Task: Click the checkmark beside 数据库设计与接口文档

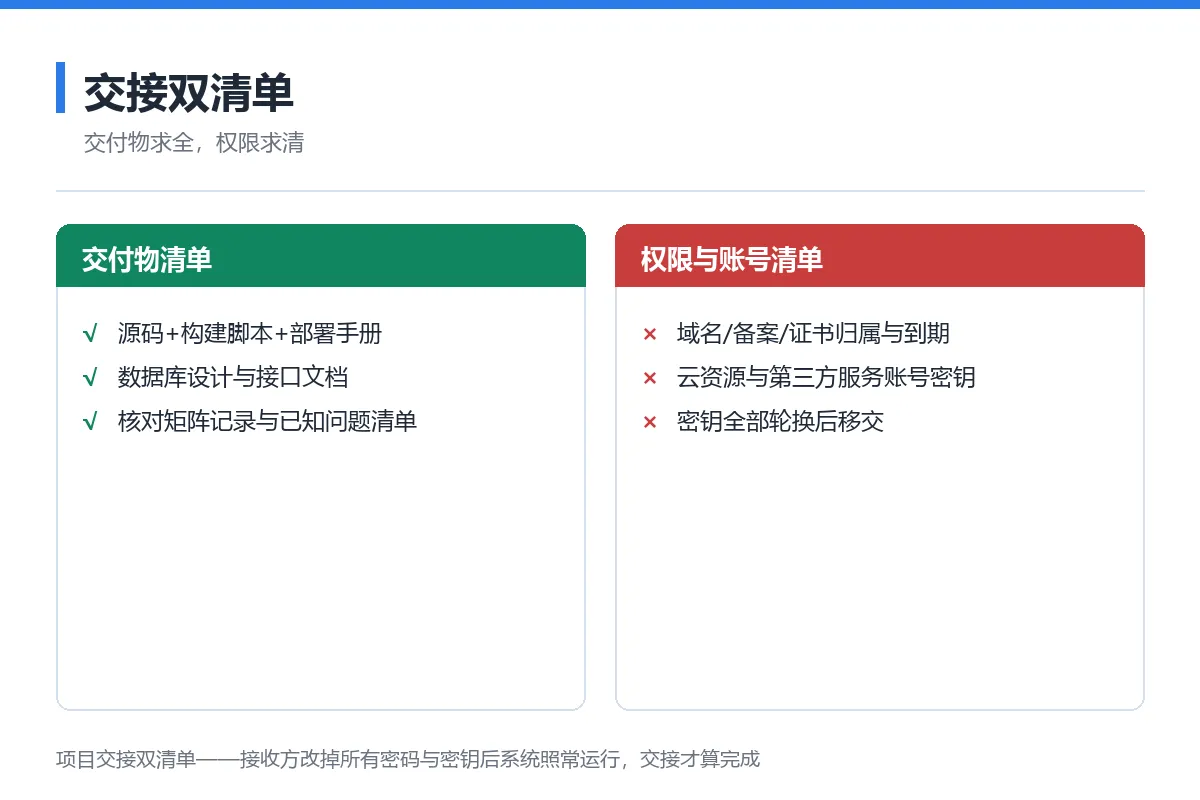Action: point(90,378)
